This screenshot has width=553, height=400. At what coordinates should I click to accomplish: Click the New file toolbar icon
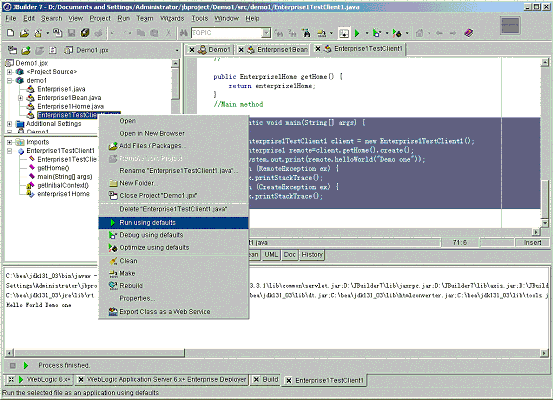pos(11,33)
